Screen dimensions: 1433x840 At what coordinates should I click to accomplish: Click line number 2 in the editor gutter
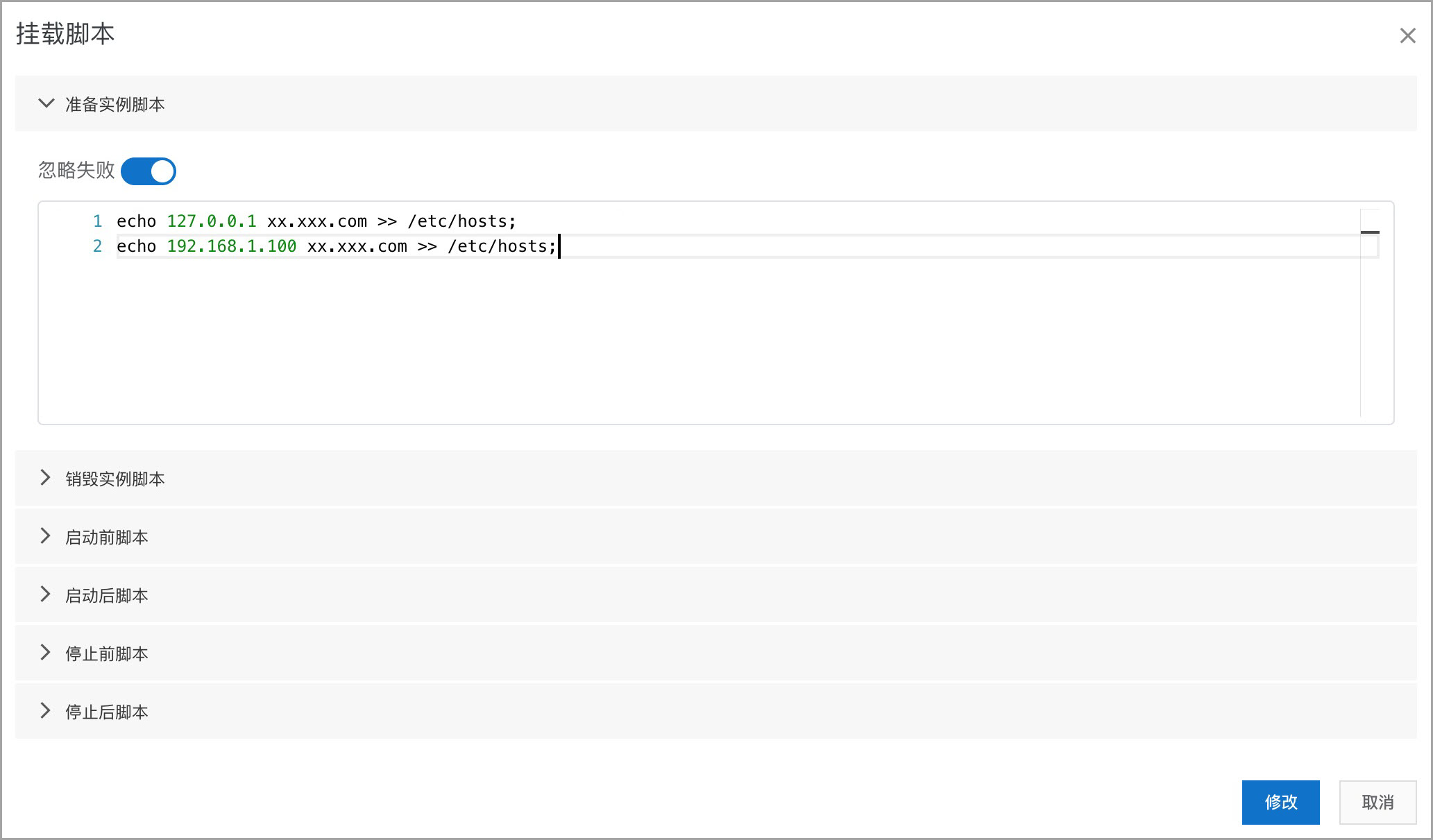98,246
